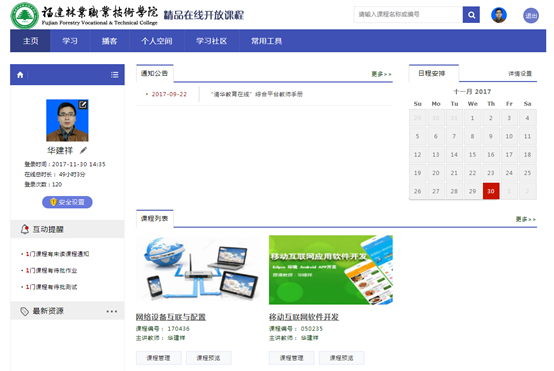
Task: Select highlighted day 30 in calendar
Action: point(491,191)
